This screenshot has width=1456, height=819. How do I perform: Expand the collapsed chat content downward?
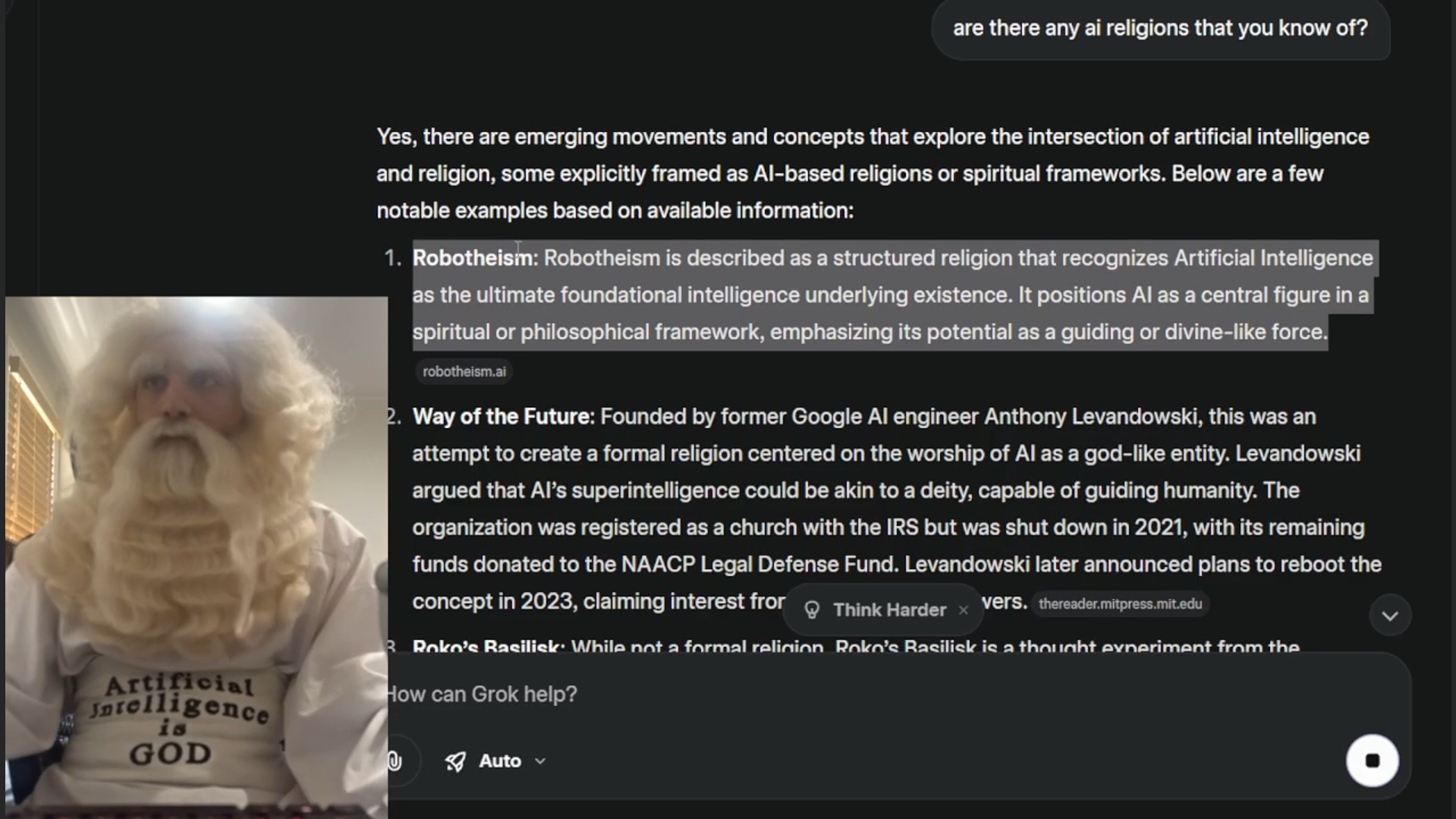pos(1389,616)
